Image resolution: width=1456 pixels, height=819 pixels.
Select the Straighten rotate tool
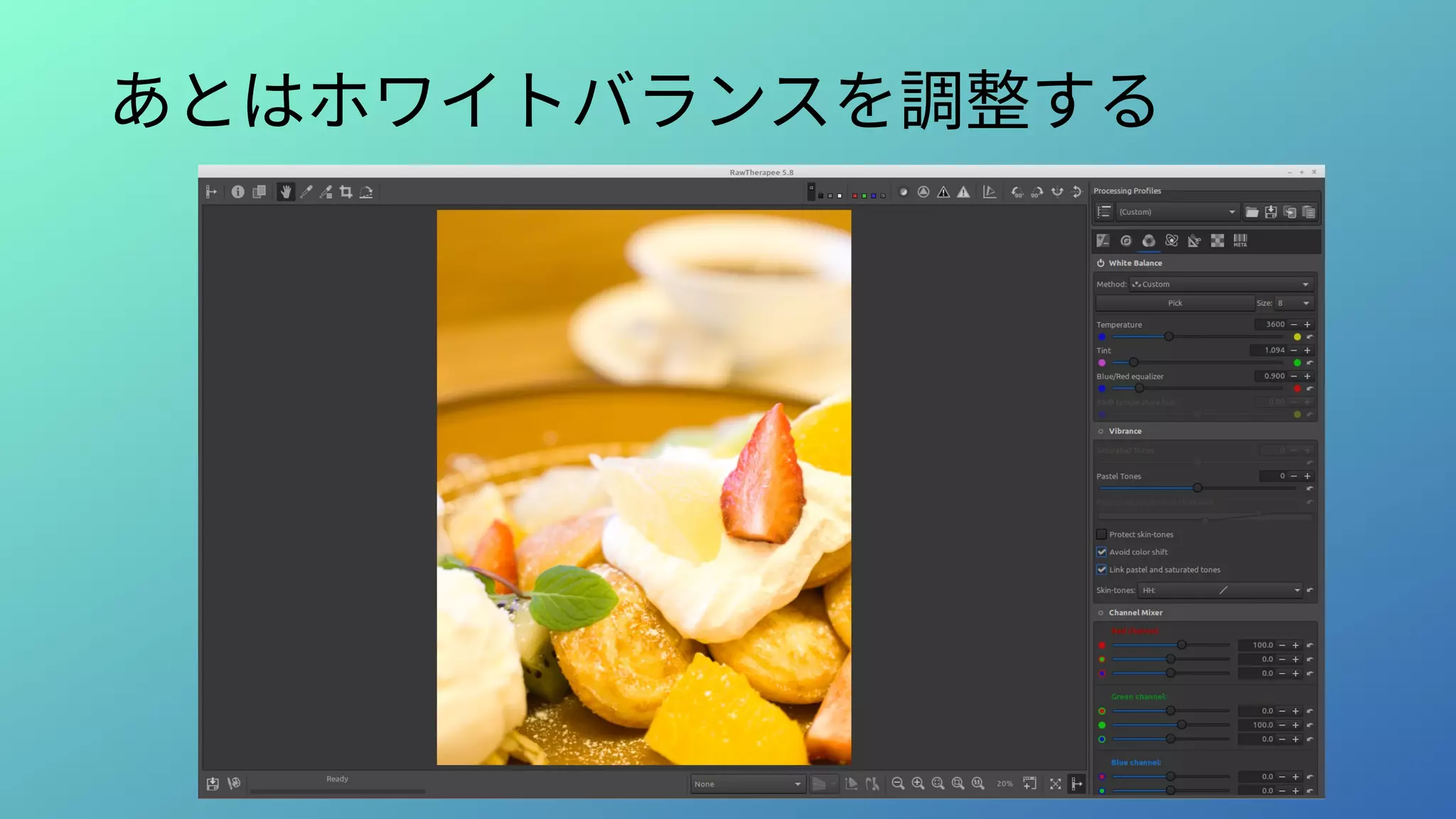point(366,192)
